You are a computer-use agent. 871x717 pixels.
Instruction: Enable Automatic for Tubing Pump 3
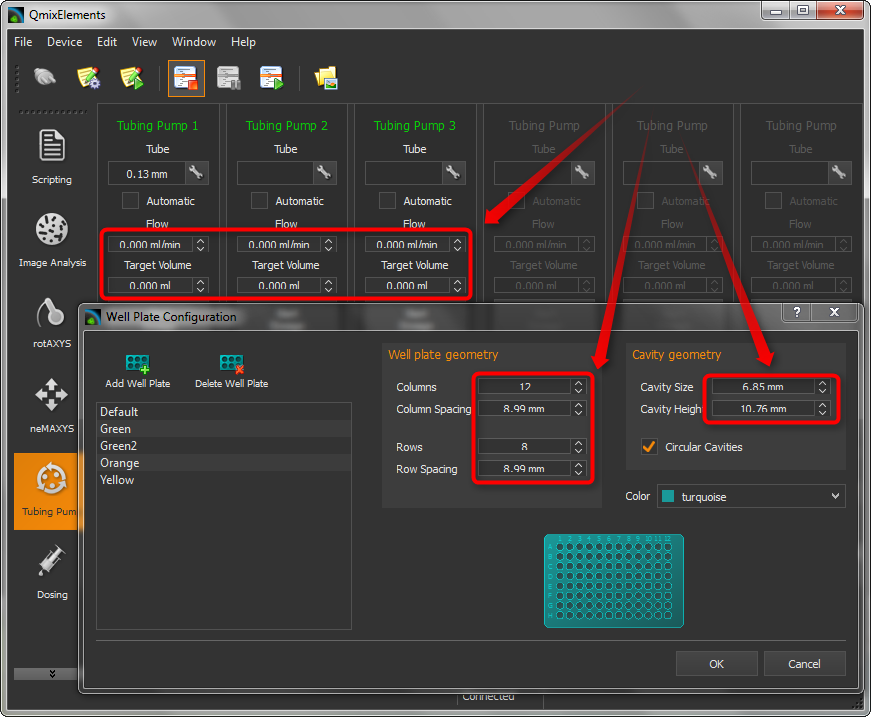(x=388, y=201)
